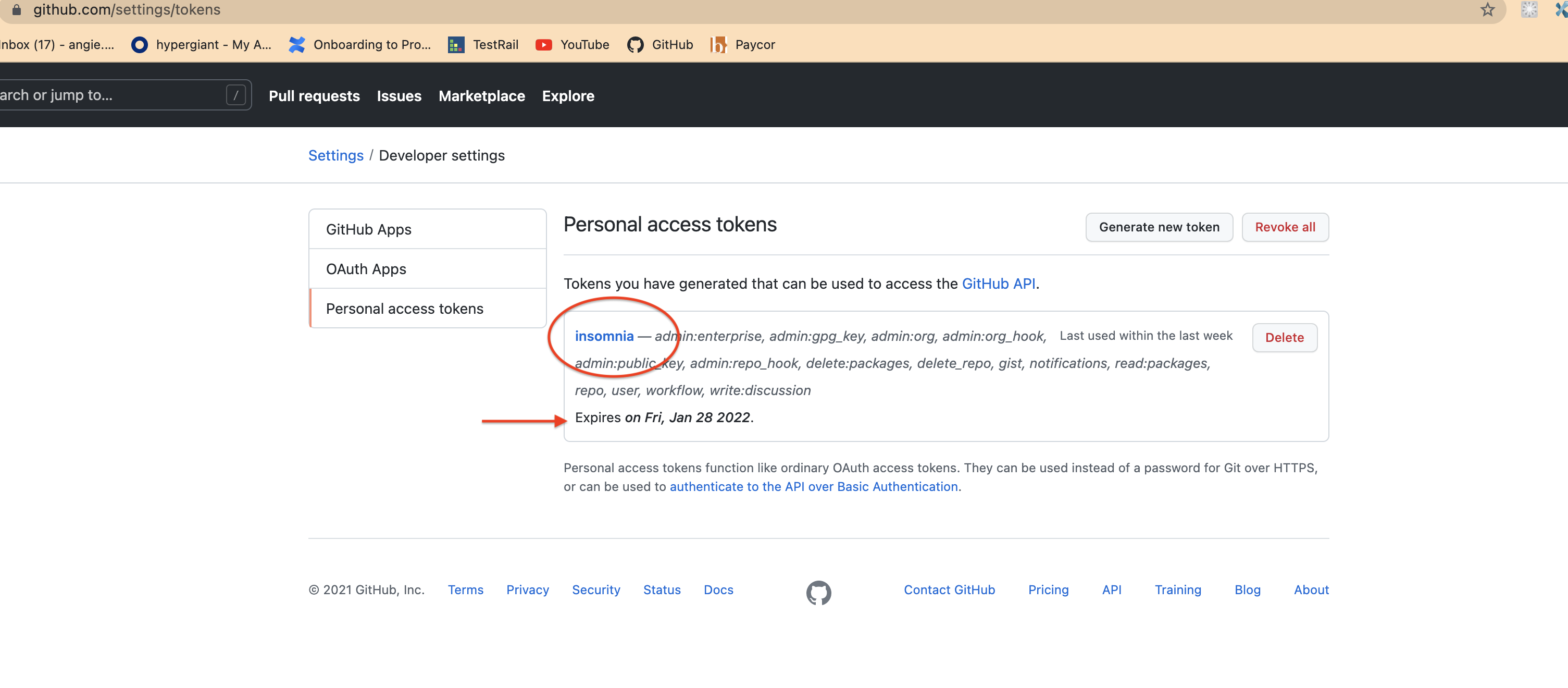Screen dimensions: 1568x688
Task: Click the Revoke all button
Action: pos(1285,227)
